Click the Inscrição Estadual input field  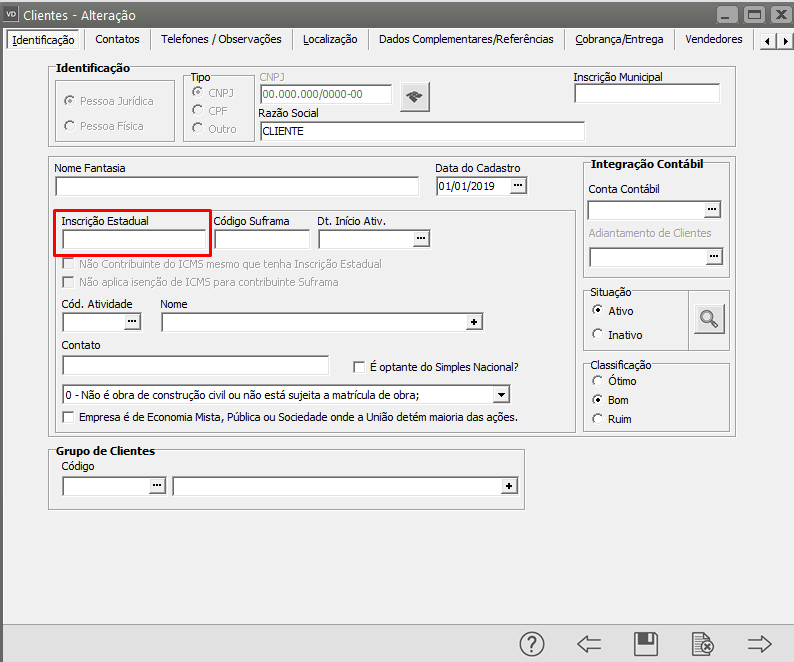tap(134, 240)
